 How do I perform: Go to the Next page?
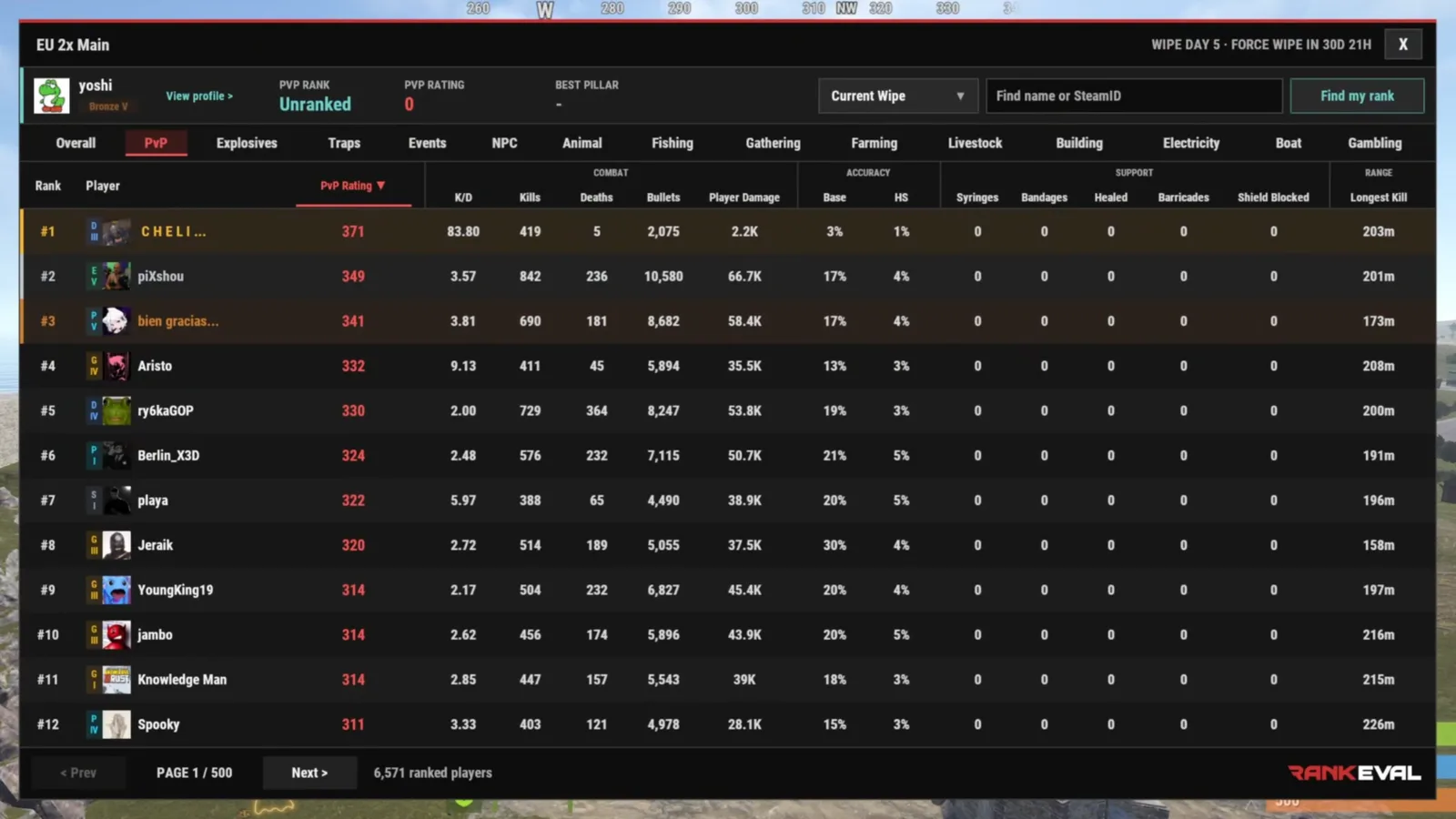coord(309,773)
